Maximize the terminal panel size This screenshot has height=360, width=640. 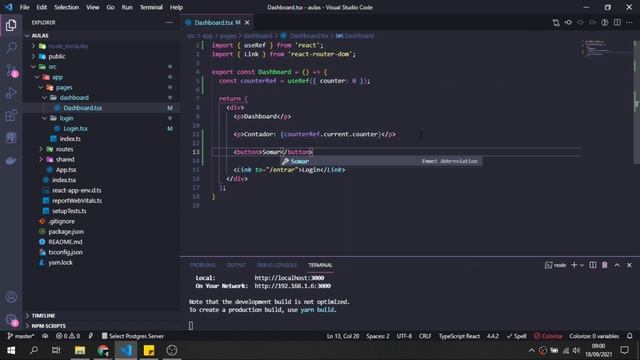pos(617,265)
